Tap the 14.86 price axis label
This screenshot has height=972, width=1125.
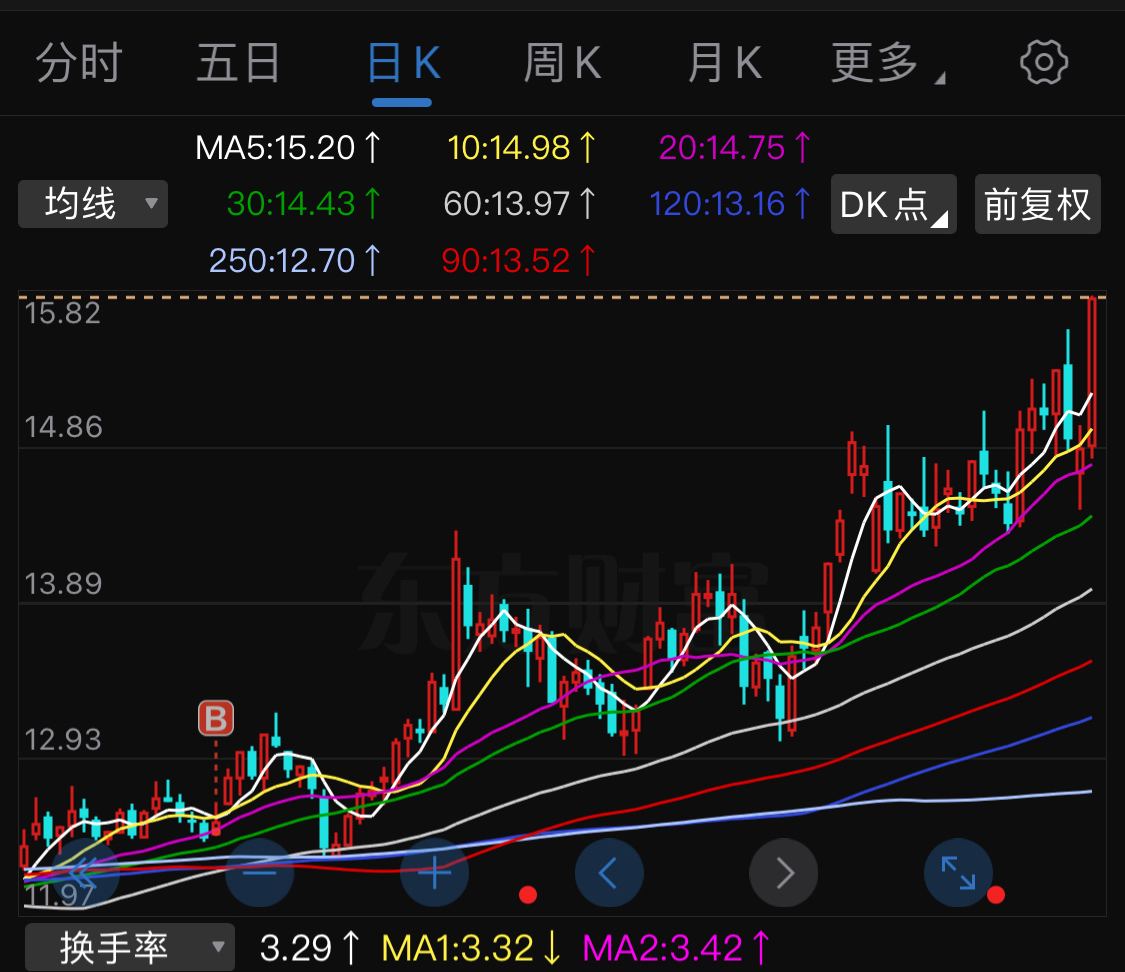pyautogui.click(x=63, y=428)
